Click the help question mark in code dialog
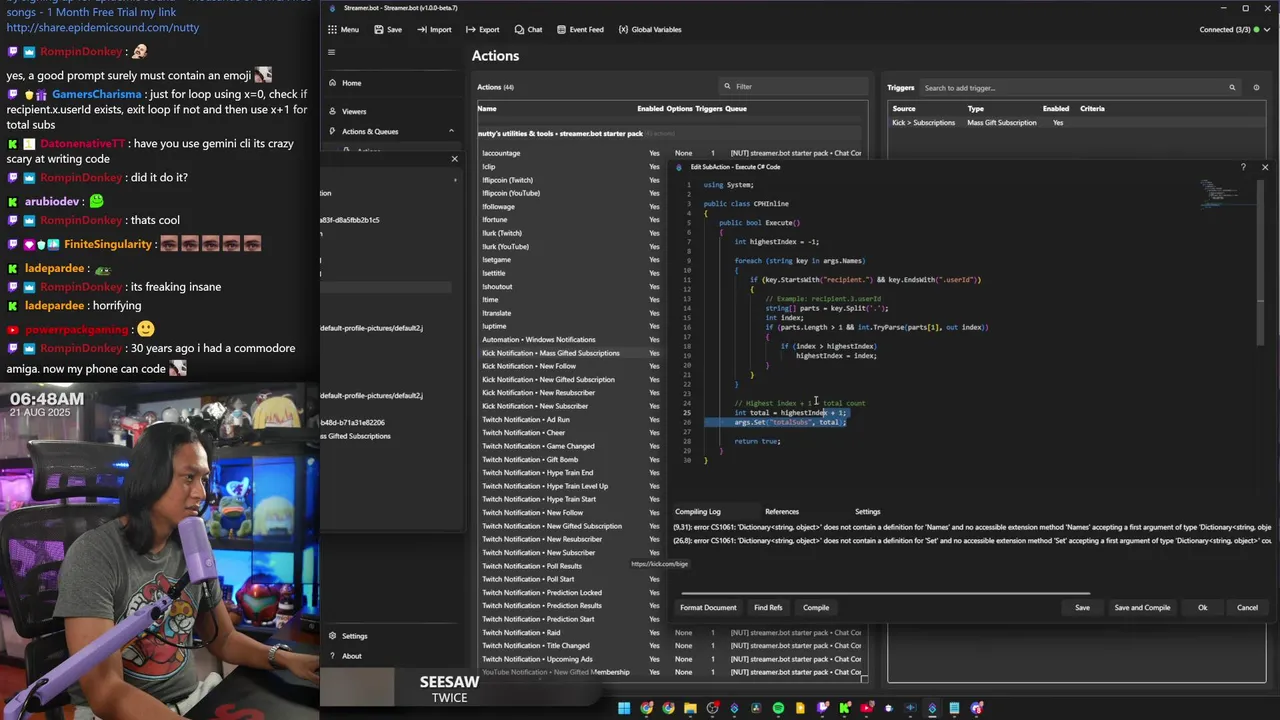 pos(1243,167)
